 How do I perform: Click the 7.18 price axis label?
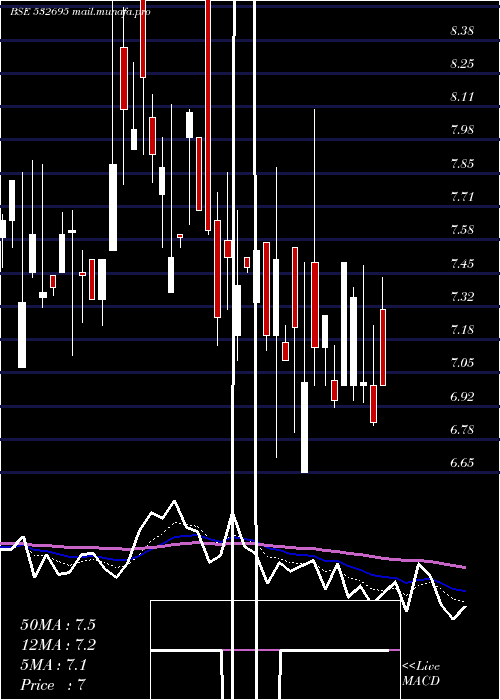click(x=462, y=330)
